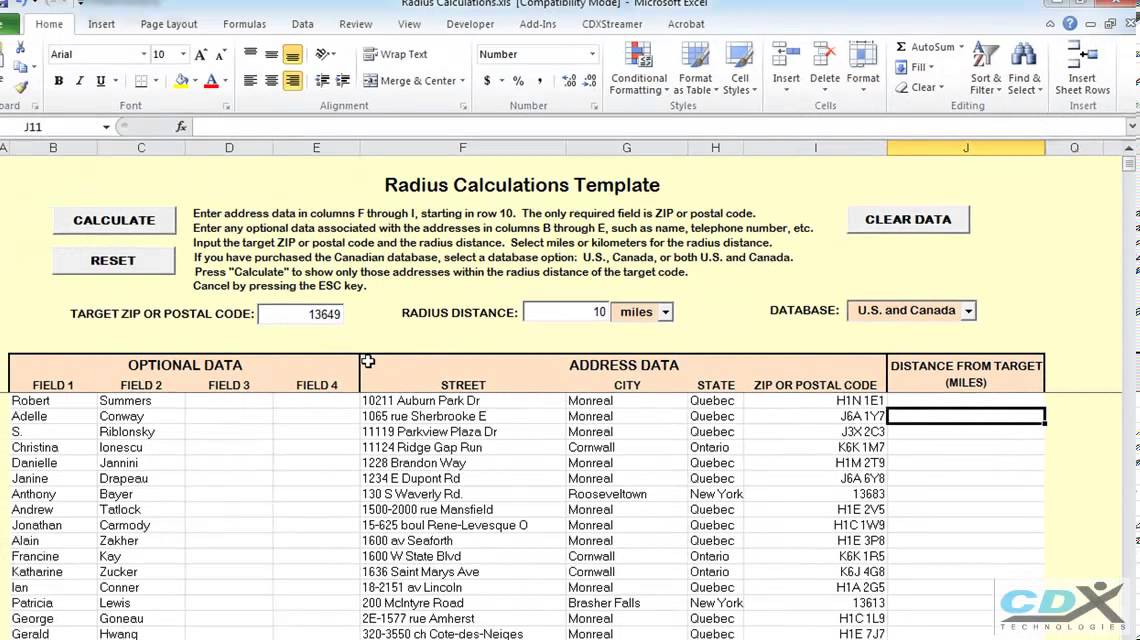Center the cell text
The image size is (1140, 640).
coord(271,81)
